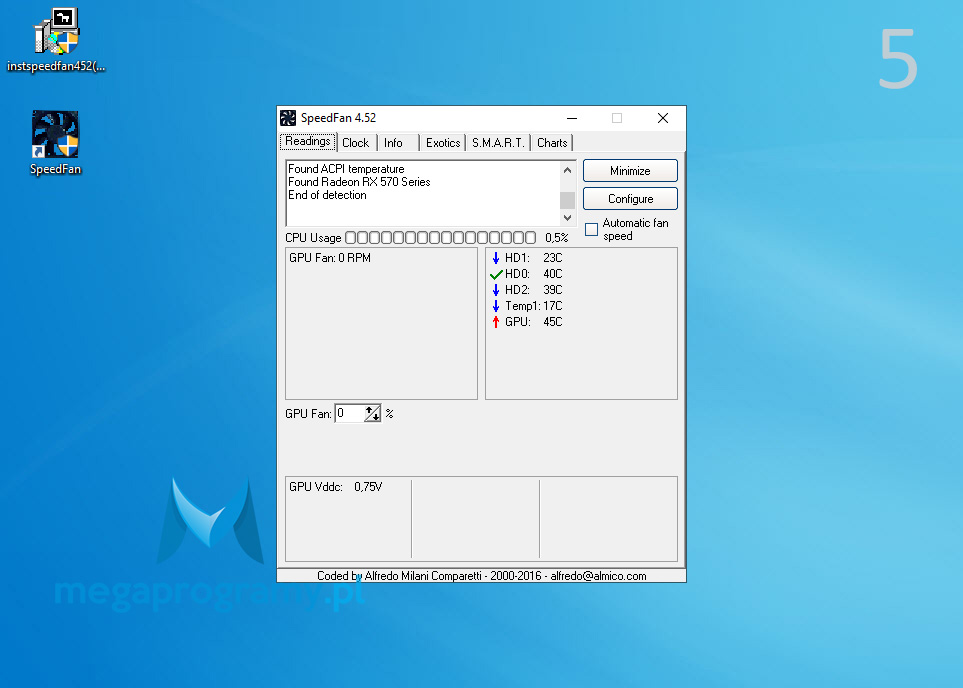Switch to the Readings tab
The width and height of the screenshot is (963, 688).
coord(308,142)
